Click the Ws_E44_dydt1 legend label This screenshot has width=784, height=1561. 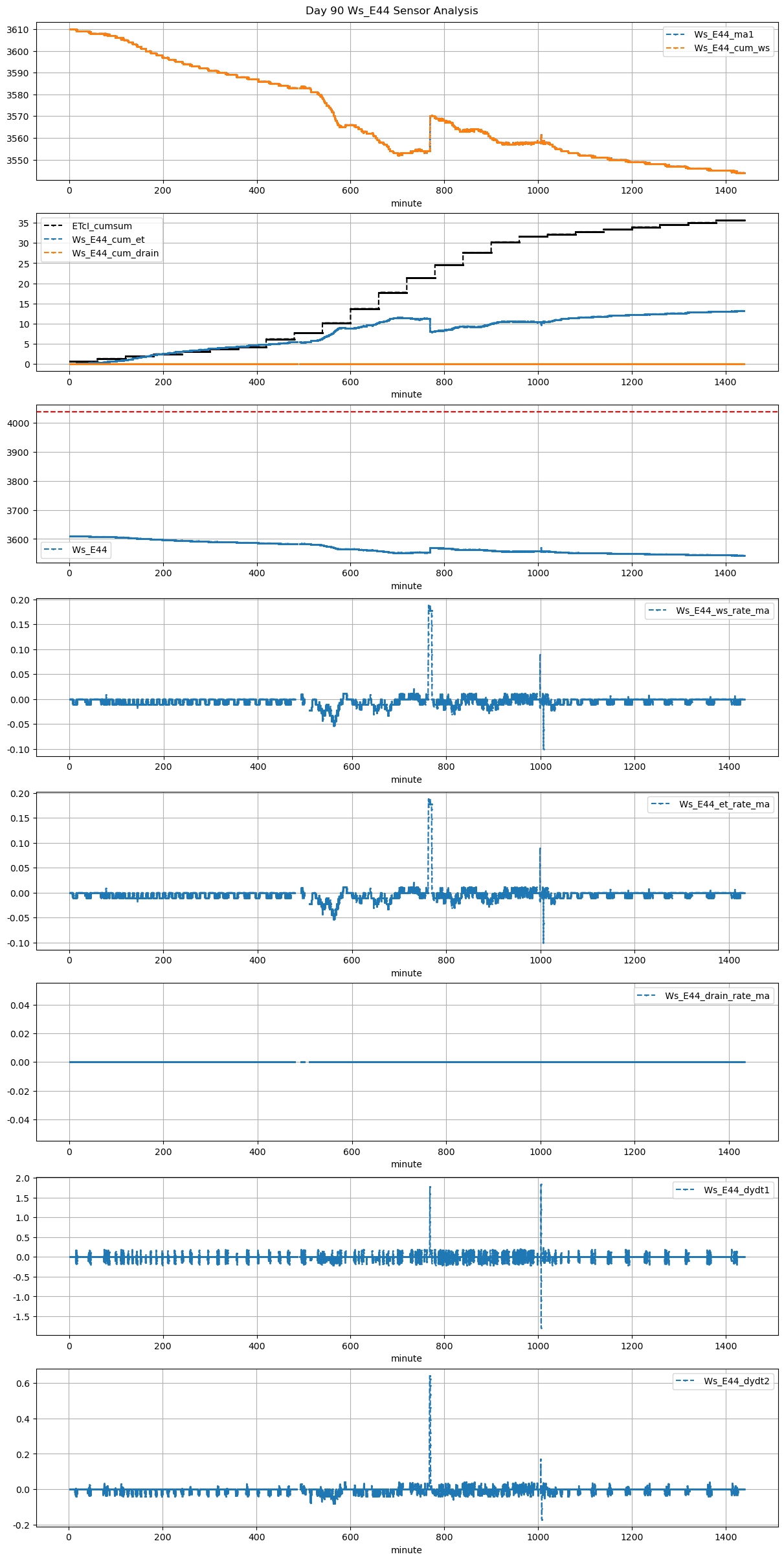(736, 1190)
